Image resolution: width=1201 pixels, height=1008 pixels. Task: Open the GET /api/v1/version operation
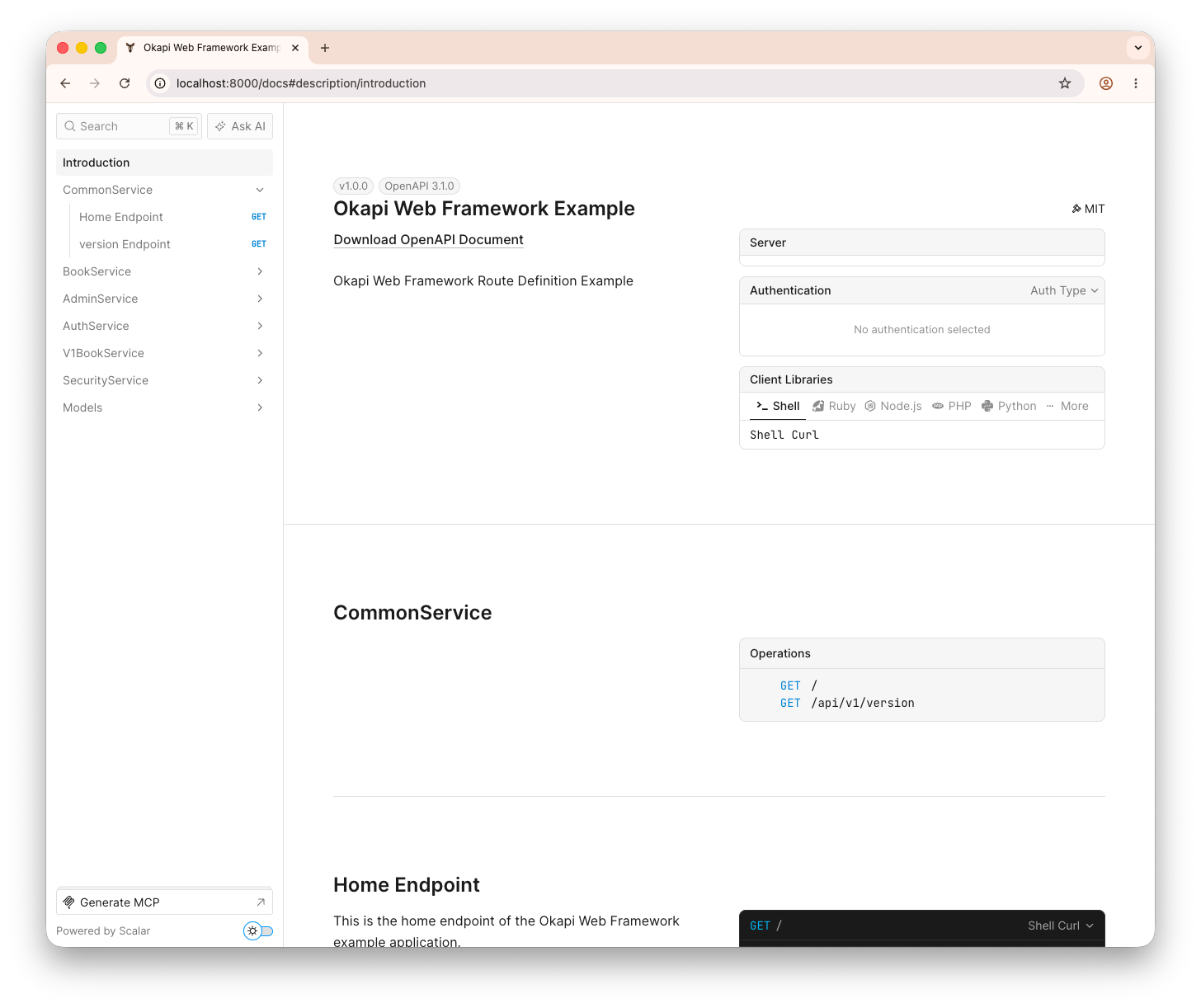click(847, 703)
